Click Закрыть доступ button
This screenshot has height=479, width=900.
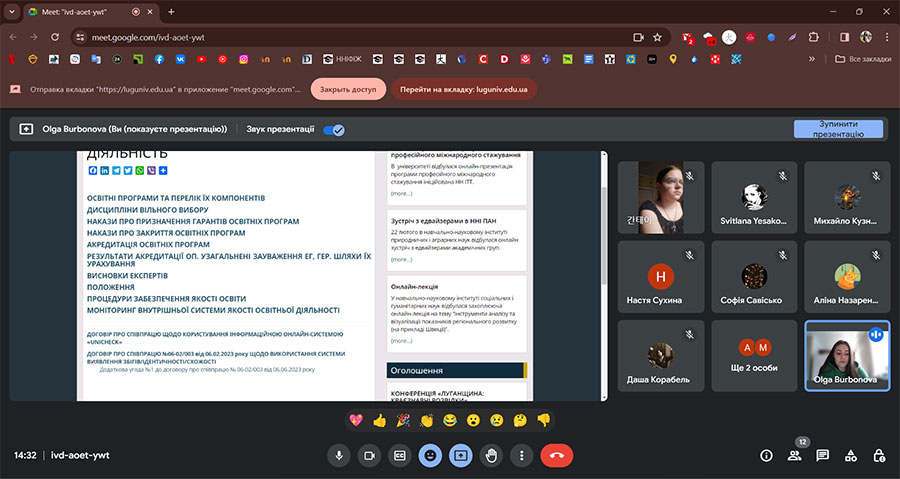(x=348, y=89)
